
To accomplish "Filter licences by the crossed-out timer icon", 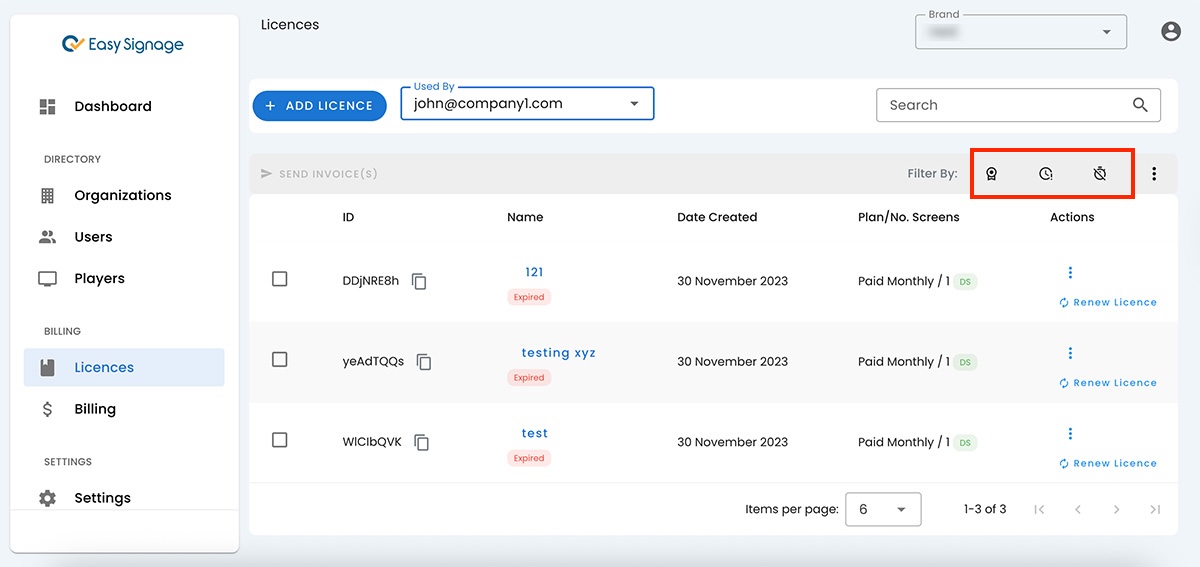I will (1099, 174).
